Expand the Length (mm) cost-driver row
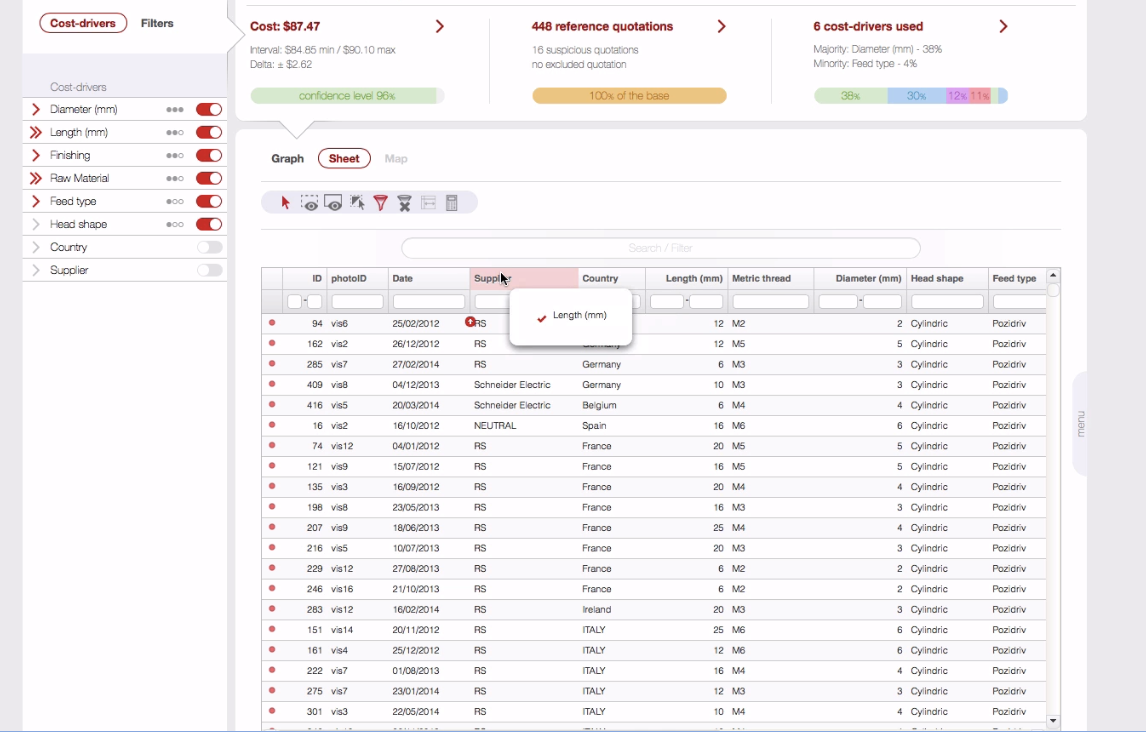Screen dimensions: 1146x732 (x=36, y=133)
